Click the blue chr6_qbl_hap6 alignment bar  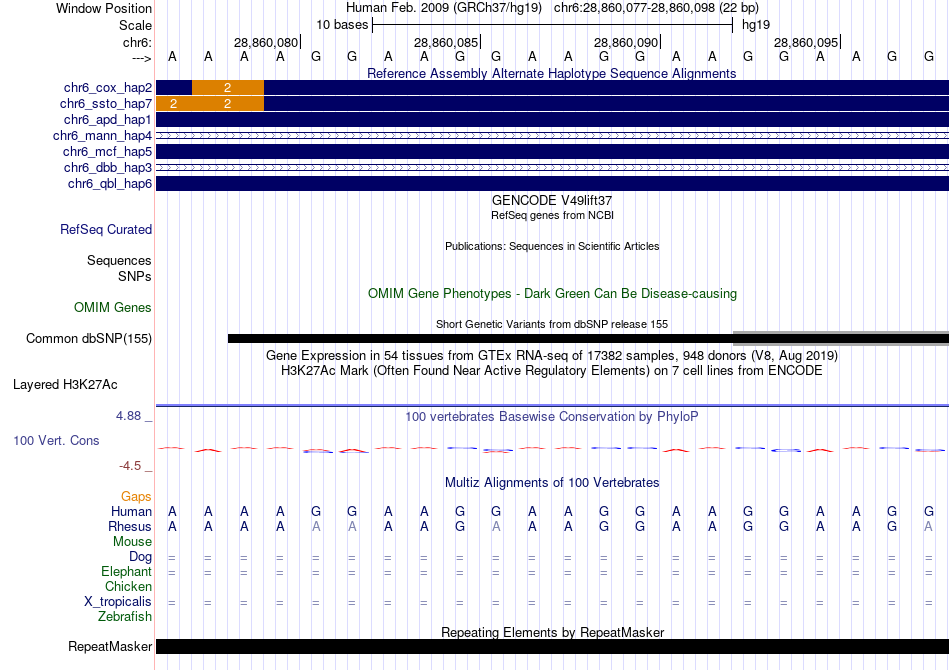[552, 184]
